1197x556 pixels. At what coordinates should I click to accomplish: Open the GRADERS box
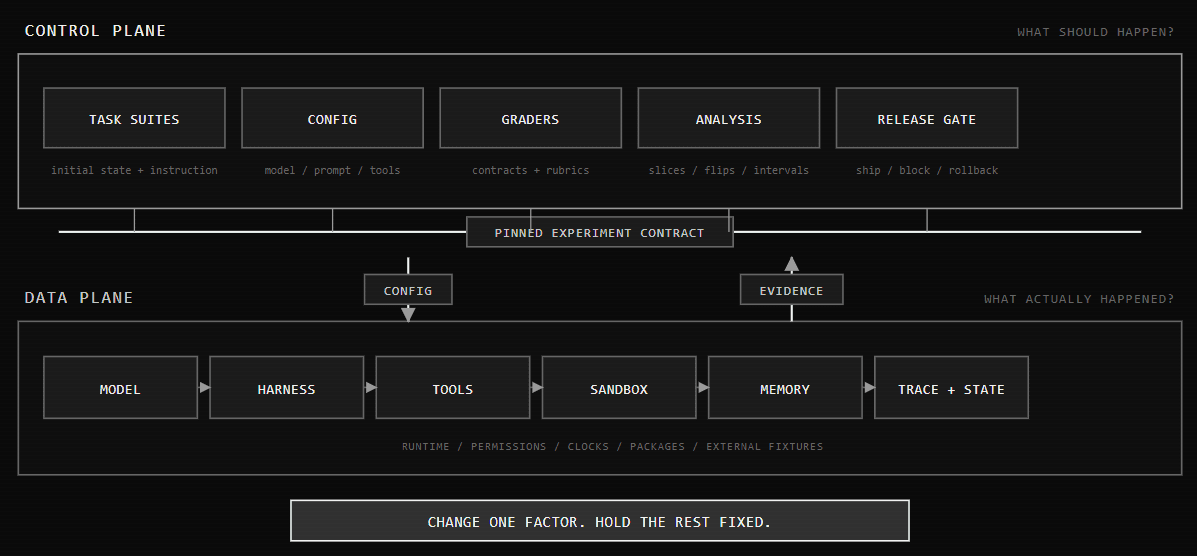(x=531, y=118)
